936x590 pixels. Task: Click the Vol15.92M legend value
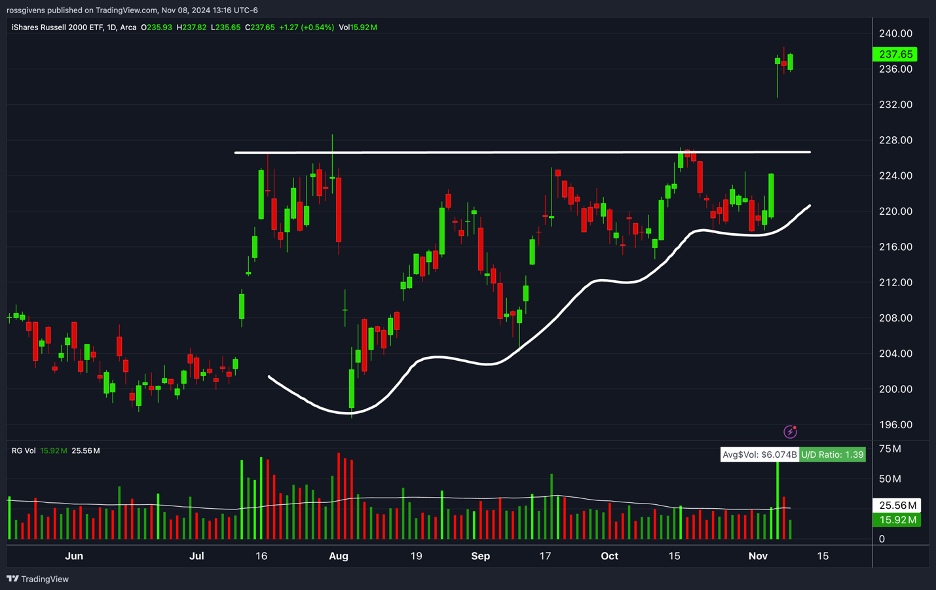click(x=358, y=27)
